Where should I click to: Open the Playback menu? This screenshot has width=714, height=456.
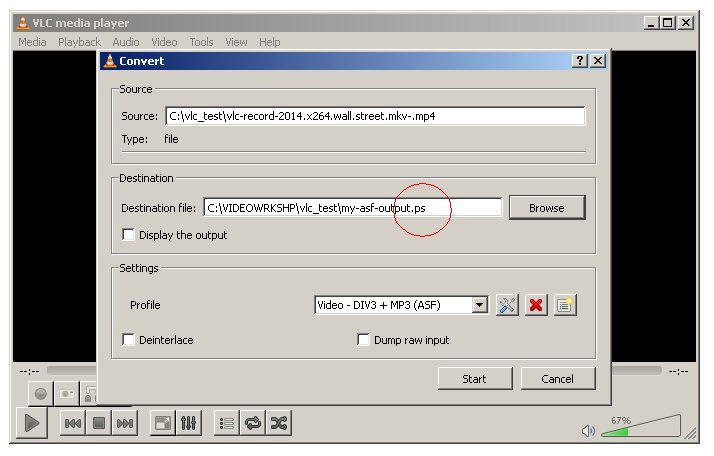[x=79, y=42]
